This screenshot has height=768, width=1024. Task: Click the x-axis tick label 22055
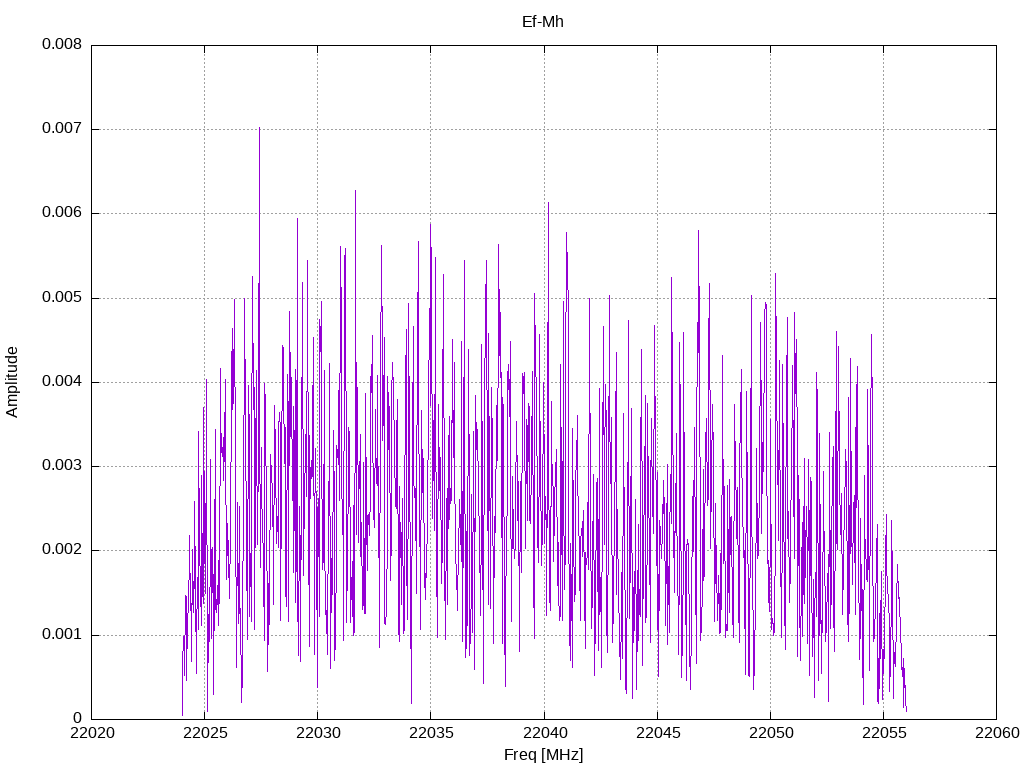(x=884, y=733)
